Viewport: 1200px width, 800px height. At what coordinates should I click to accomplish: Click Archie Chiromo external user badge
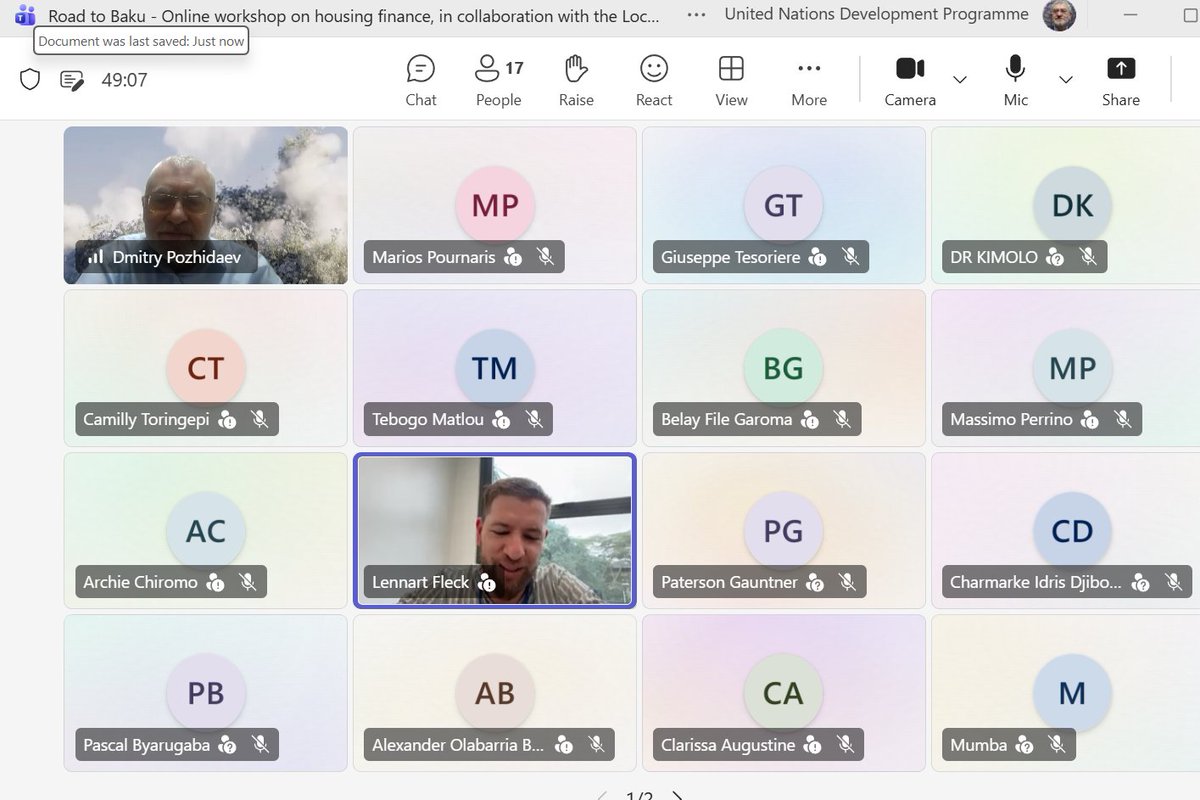pyautogui.click(x=215, y=582)
